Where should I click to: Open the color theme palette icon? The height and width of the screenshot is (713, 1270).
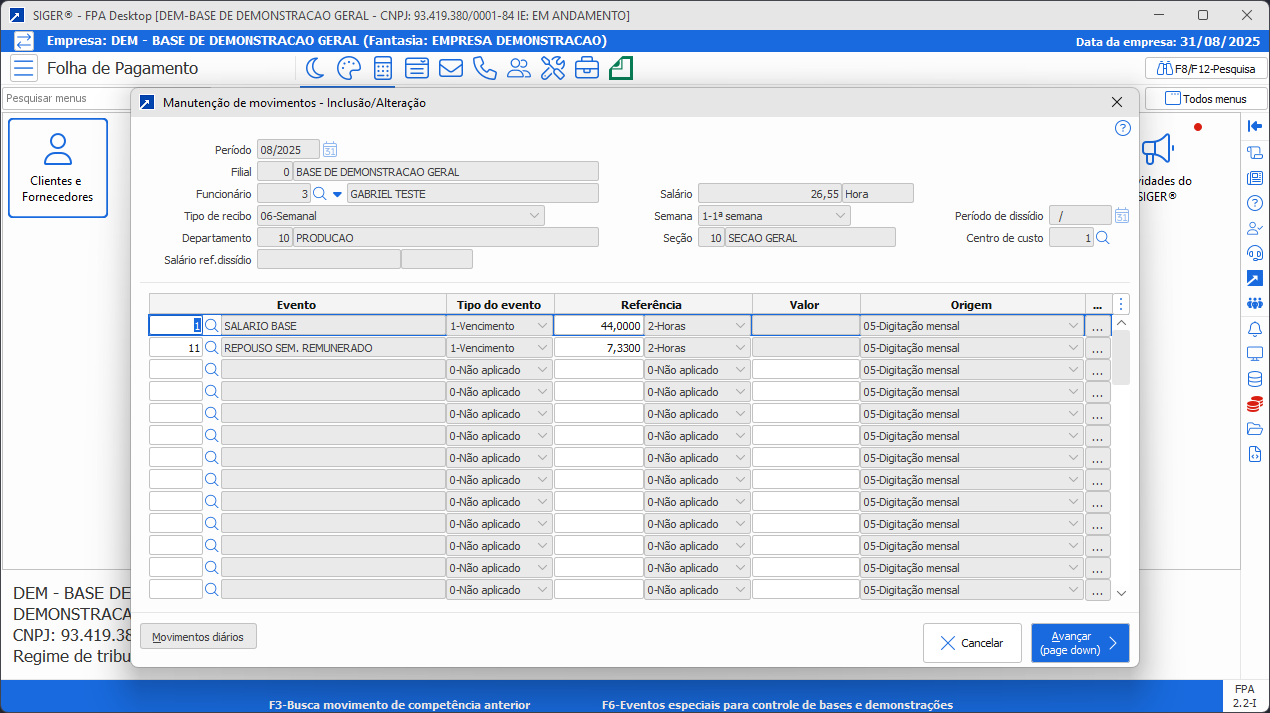pos(348,68)
